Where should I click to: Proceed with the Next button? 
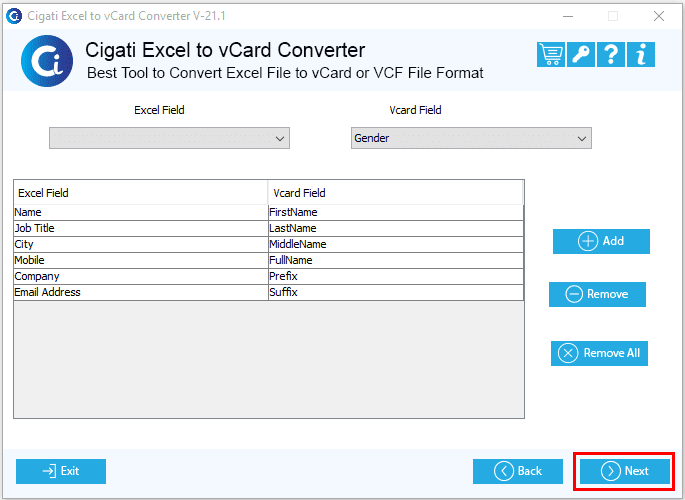625,471
